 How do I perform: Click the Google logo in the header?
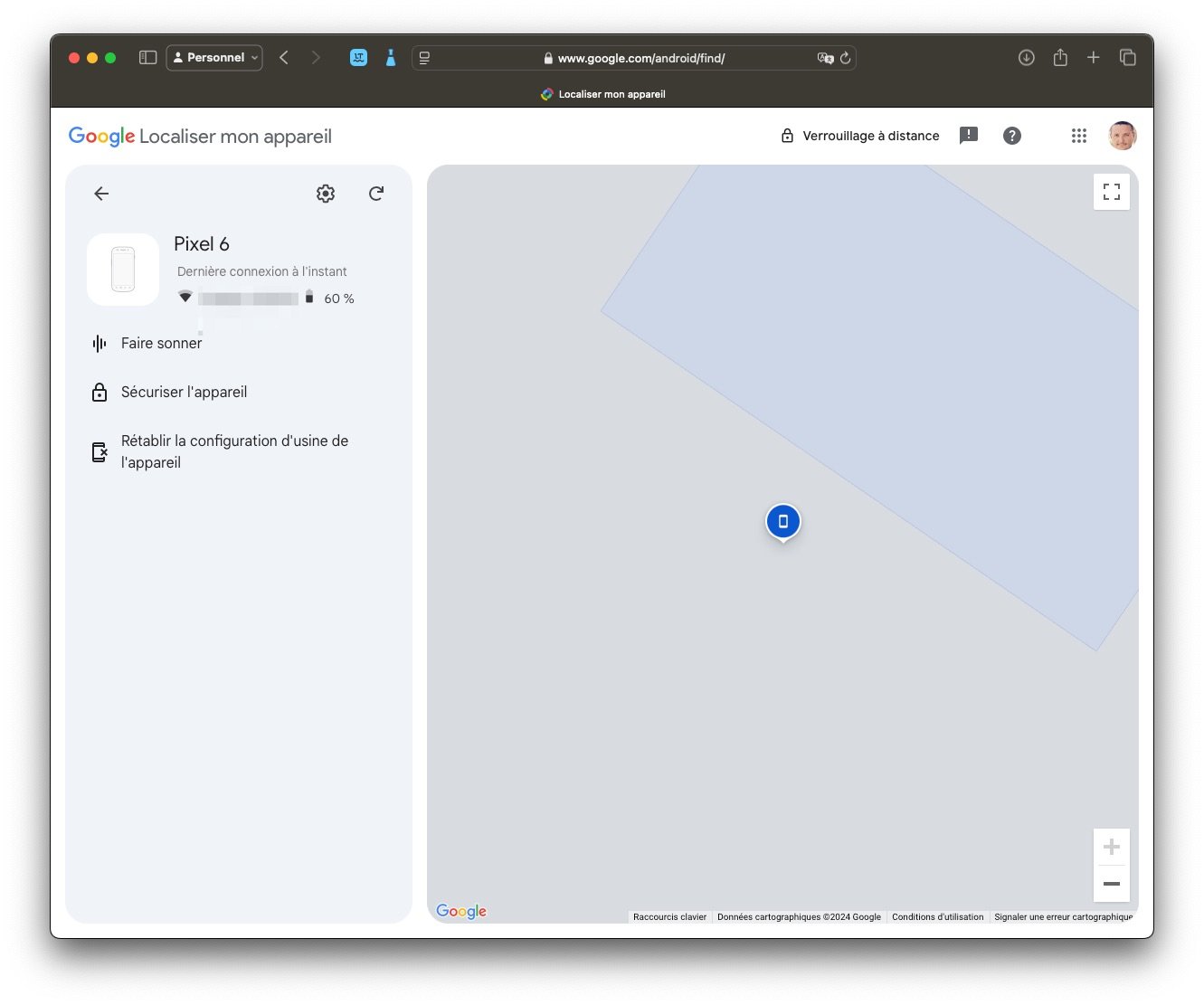[101, 137]
